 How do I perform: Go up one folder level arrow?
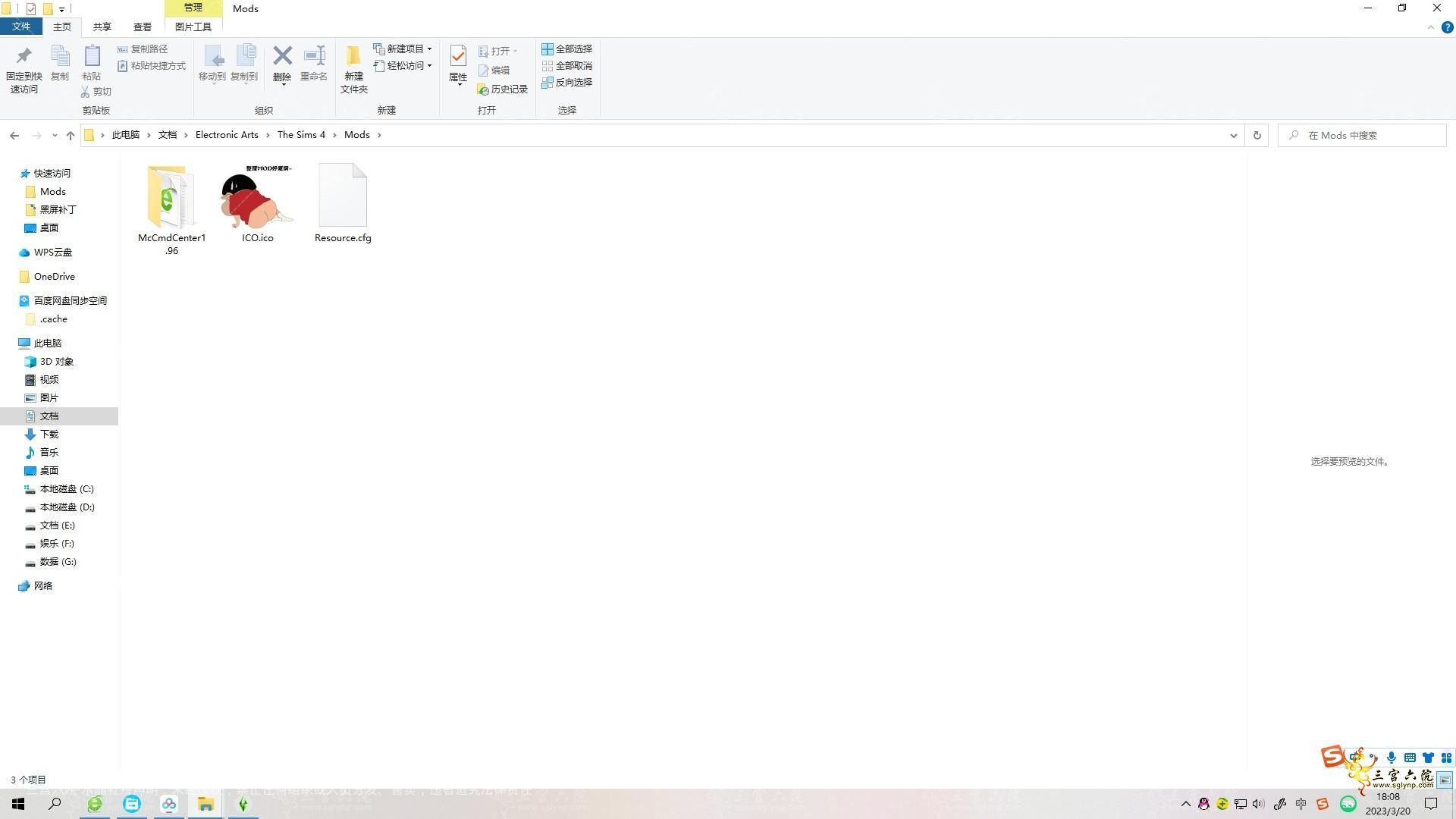tap(71, 135)
